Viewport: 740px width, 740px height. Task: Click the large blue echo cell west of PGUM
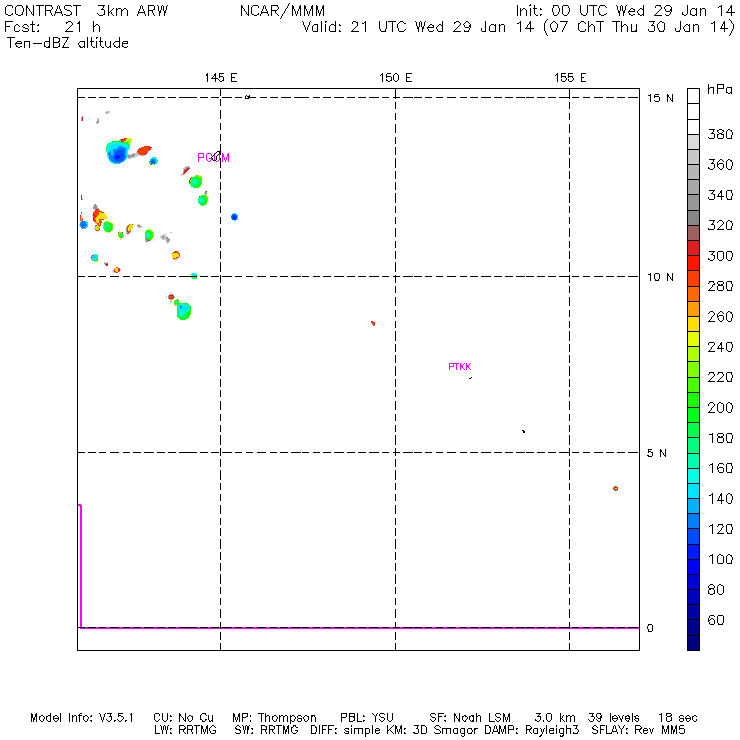point(117,152)
